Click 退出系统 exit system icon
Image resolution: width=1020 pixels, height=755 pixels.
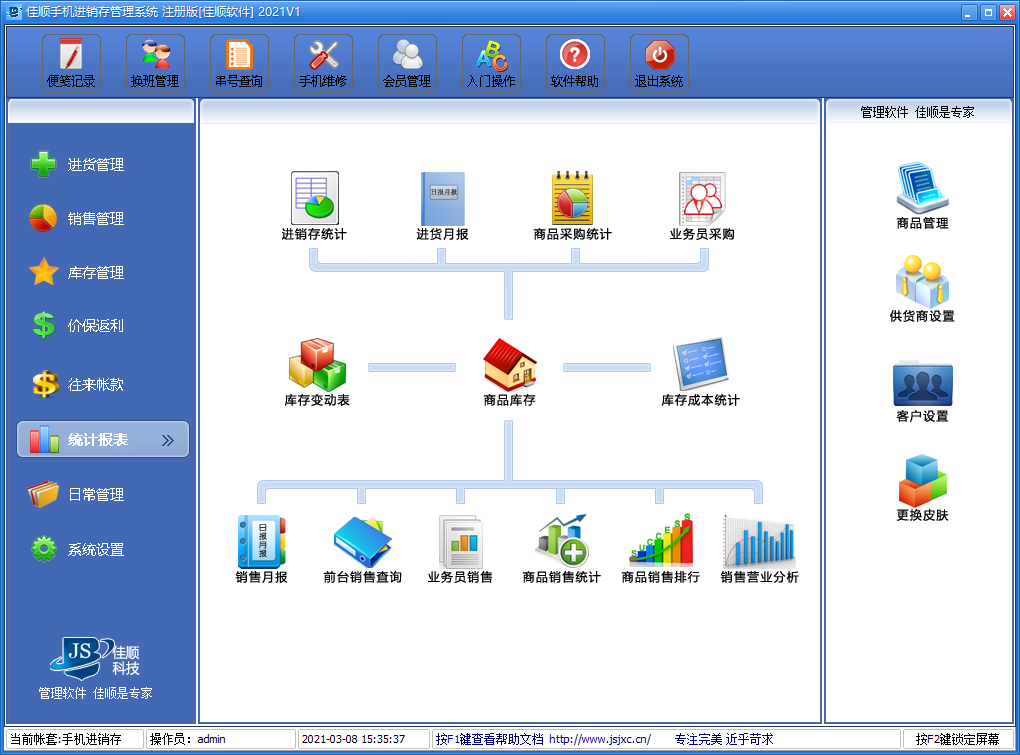click(x=659, y=63)
